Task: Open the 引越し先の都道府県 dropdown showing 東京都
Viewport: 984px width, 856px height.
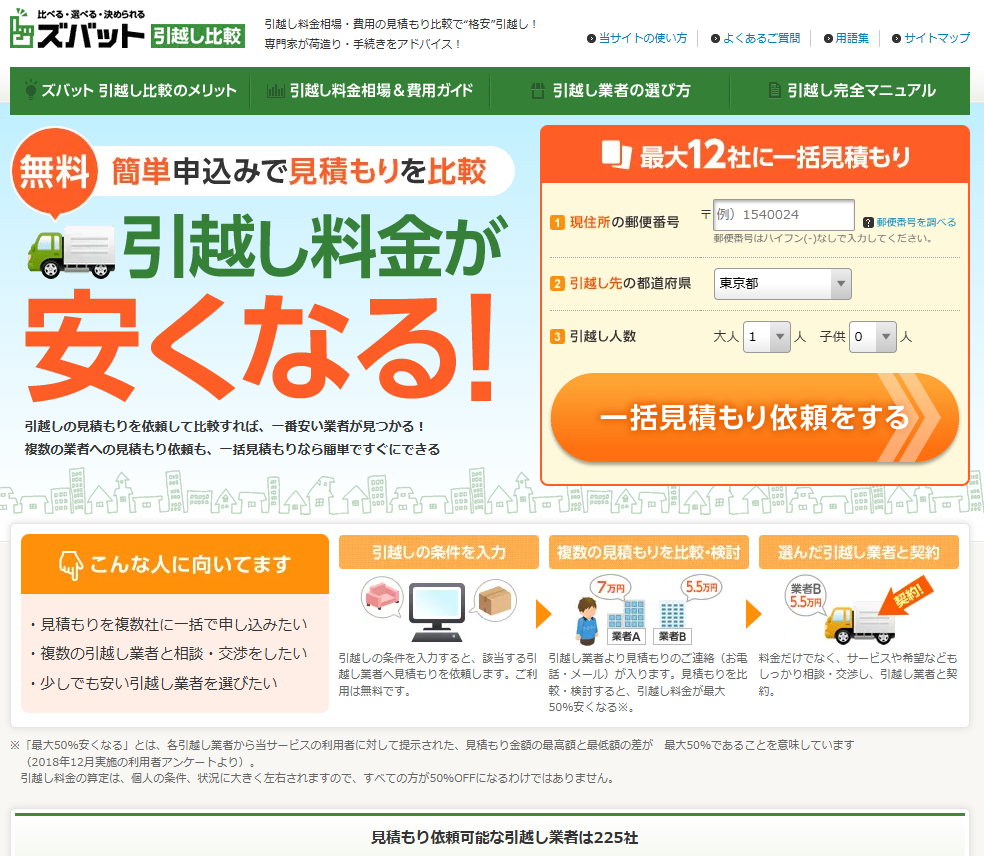Action: click(x=783, y=284)
